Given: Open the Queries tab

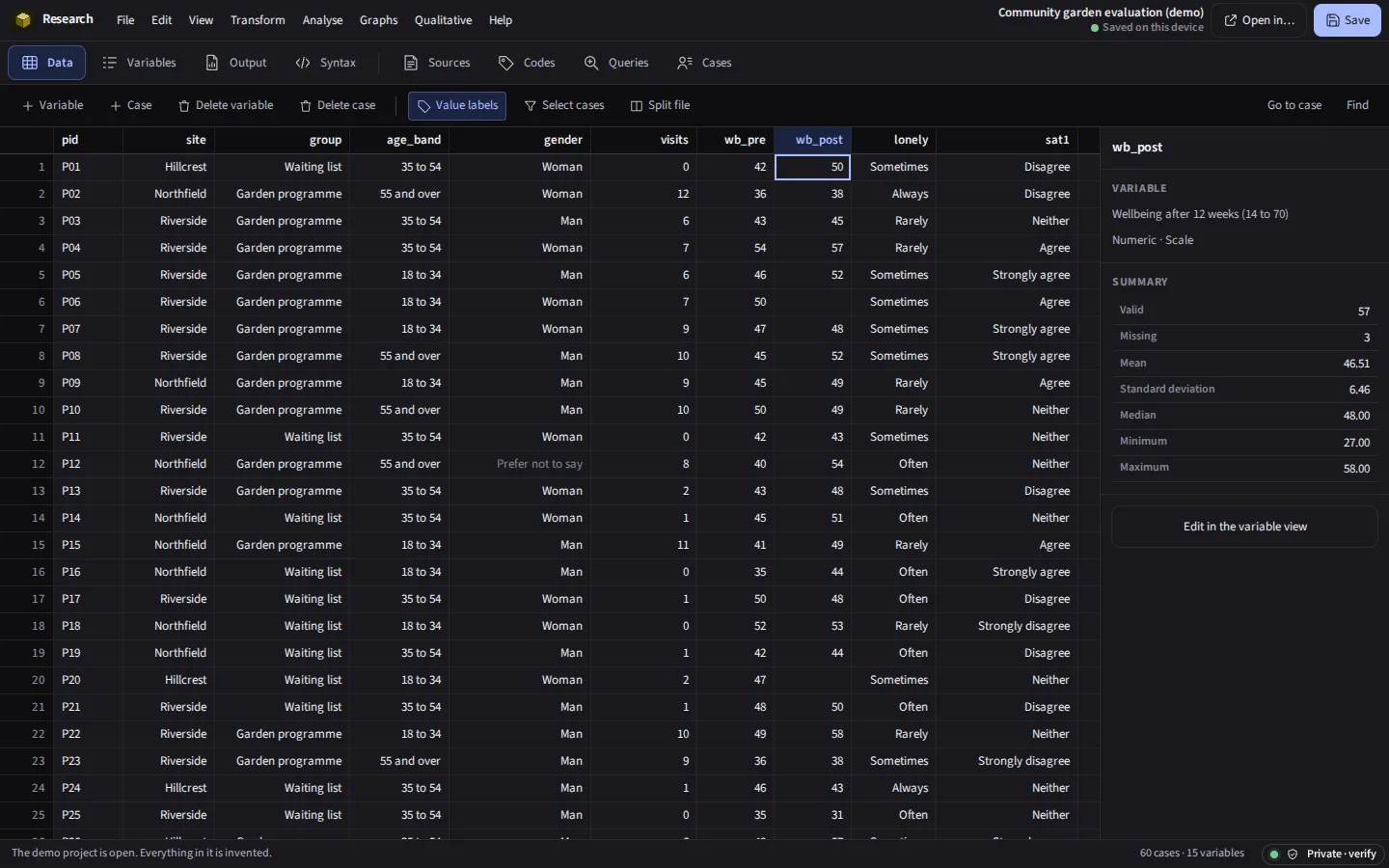Looking at the screenshot, I should [x=616, y=63].
